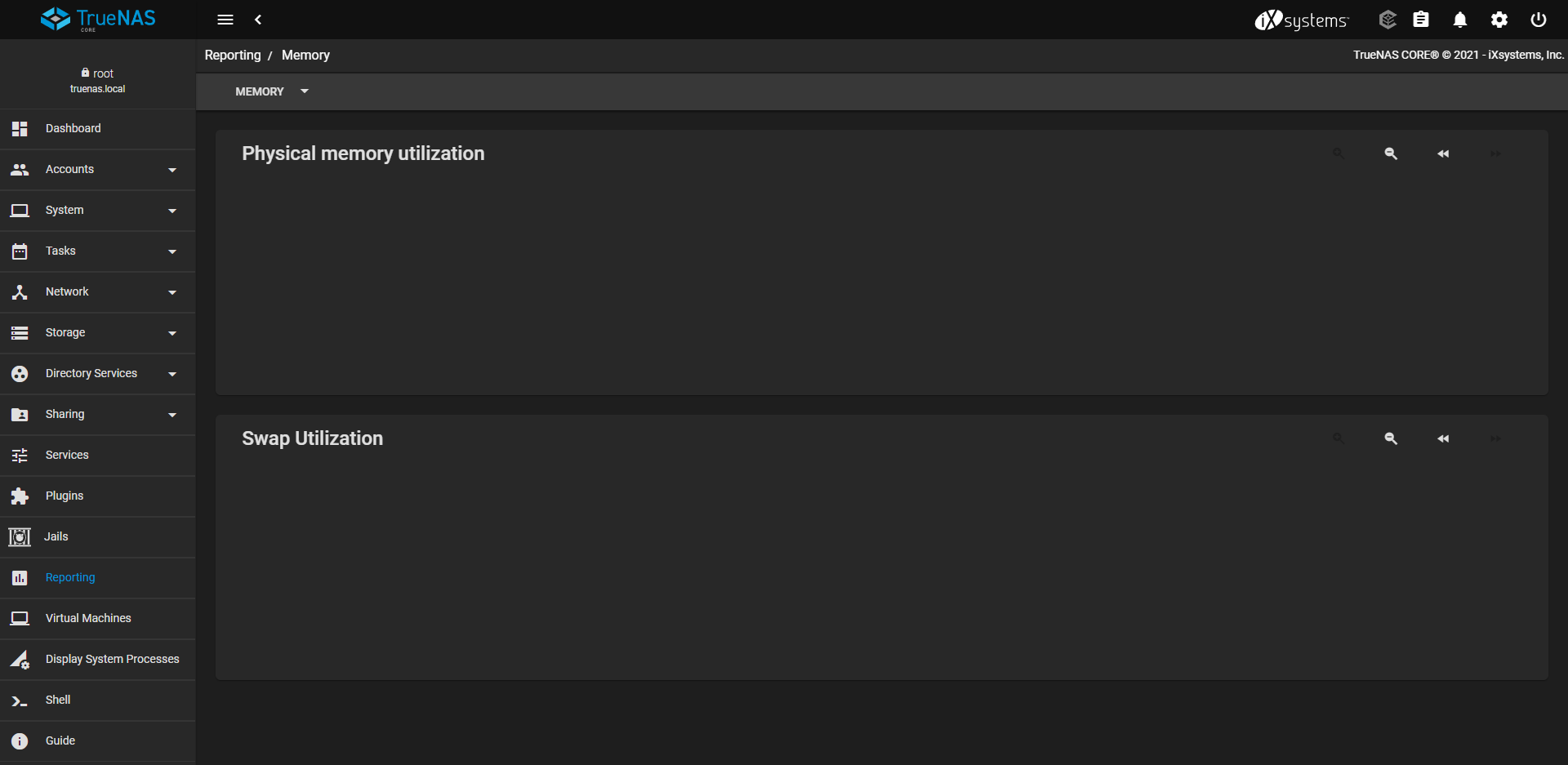Zoom out on Swap Utilization chart

(1391, 438)
